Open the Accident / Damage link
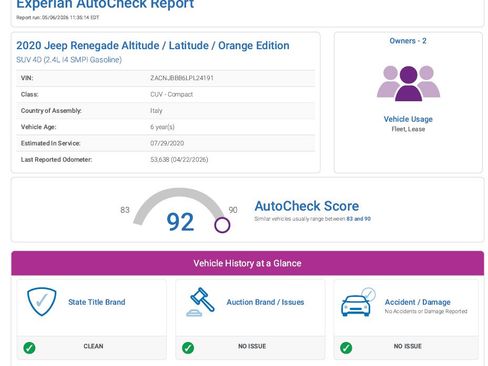This screenshot has width=488, height=366. (418, 302)
